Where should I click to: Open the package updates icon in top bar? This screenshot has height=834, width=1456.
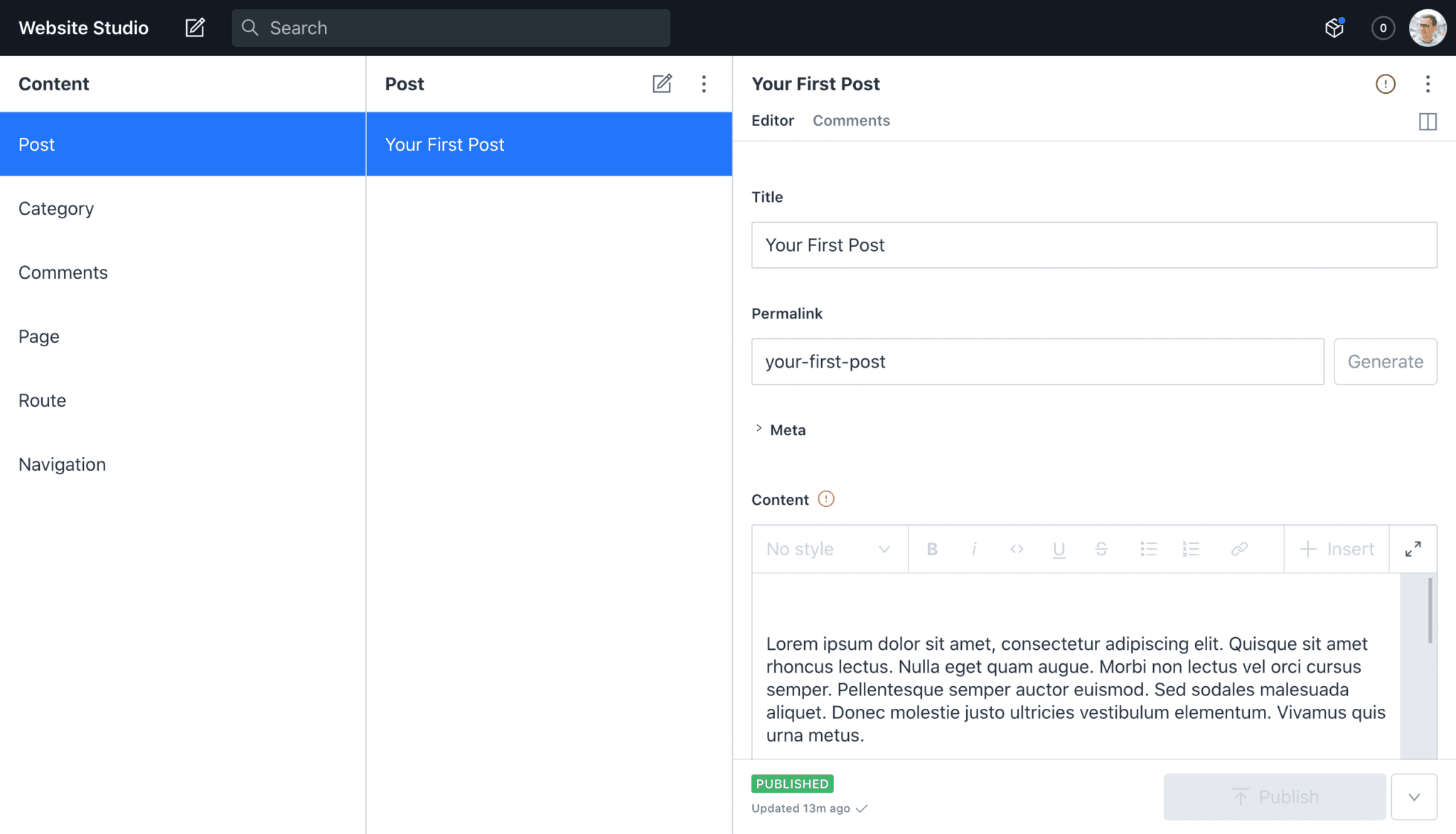coord(1334,28)
